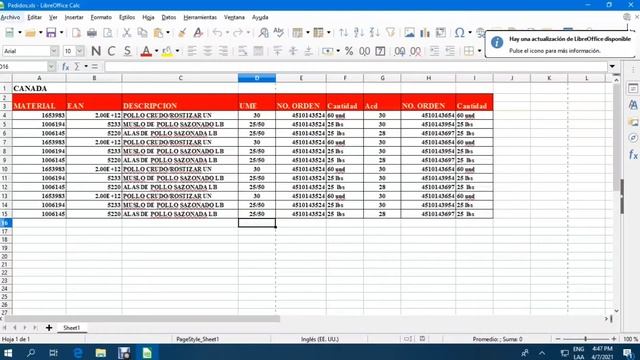Remove a decimal place icon
This screenshot has width=640, height=360.
[416, 51]
